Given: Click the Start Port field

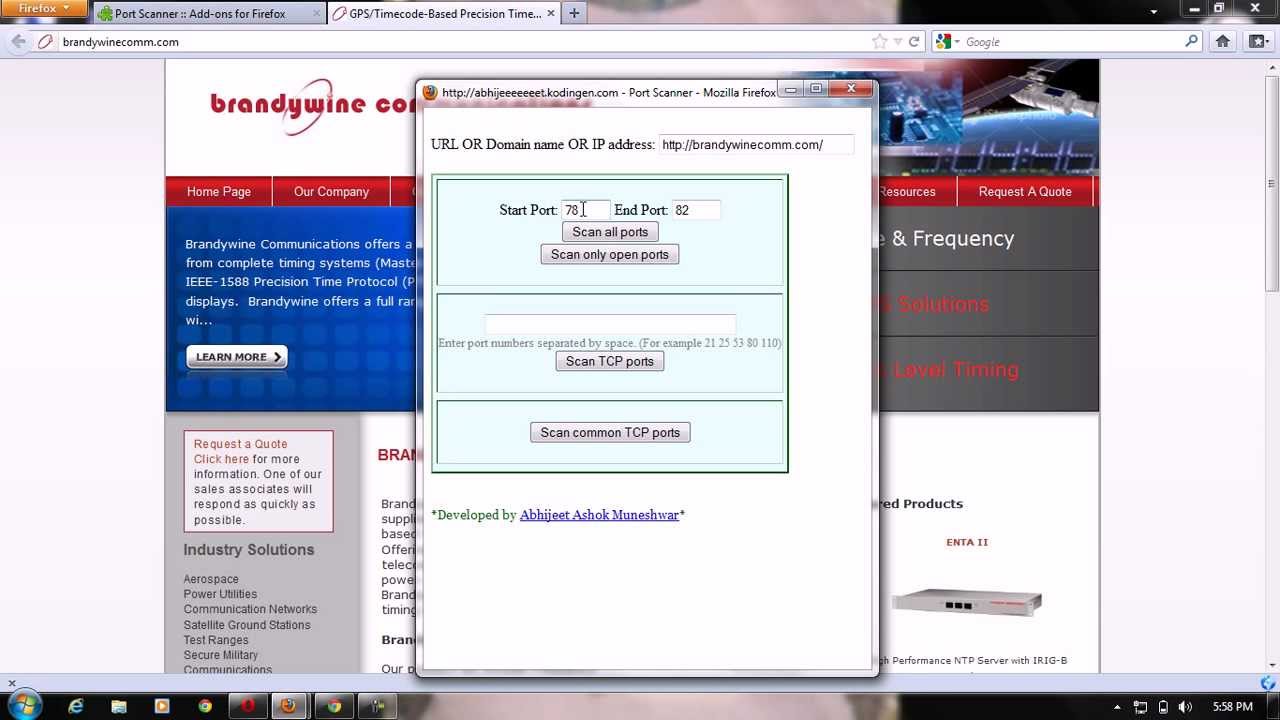Looking at the screenshot, I should point(585,210).
